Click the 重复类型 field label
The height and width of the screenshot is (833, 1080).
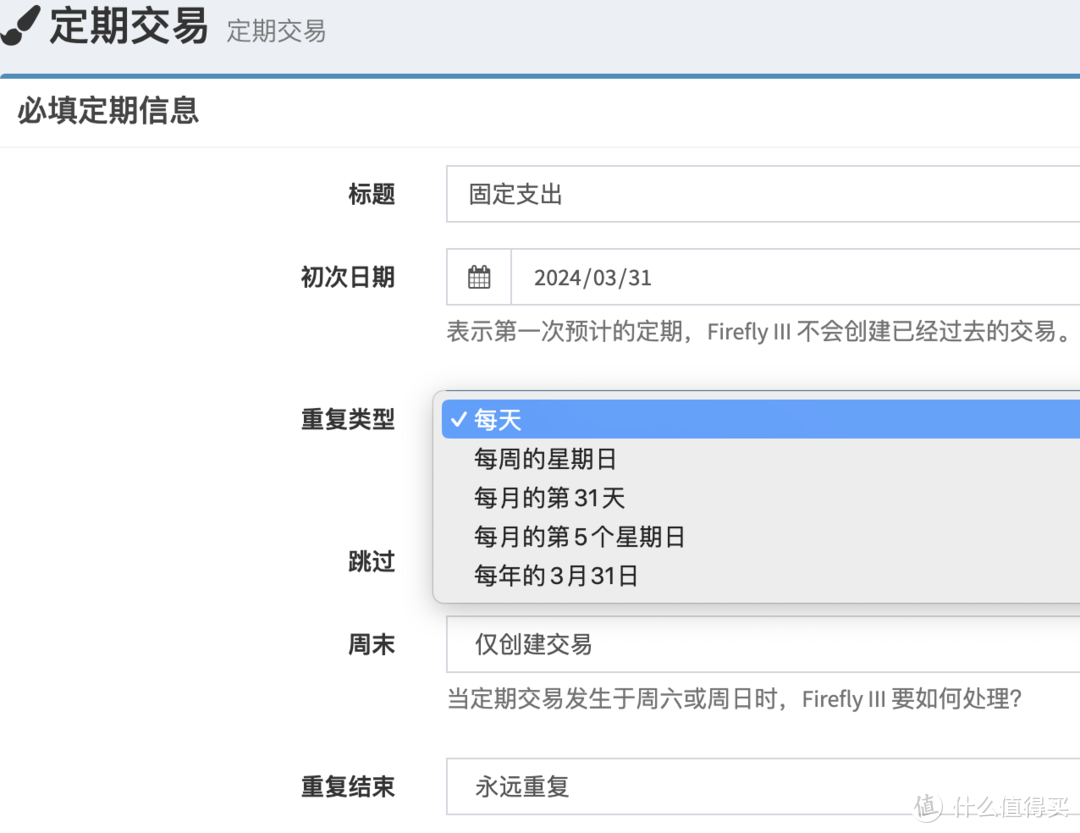(347, 420)
